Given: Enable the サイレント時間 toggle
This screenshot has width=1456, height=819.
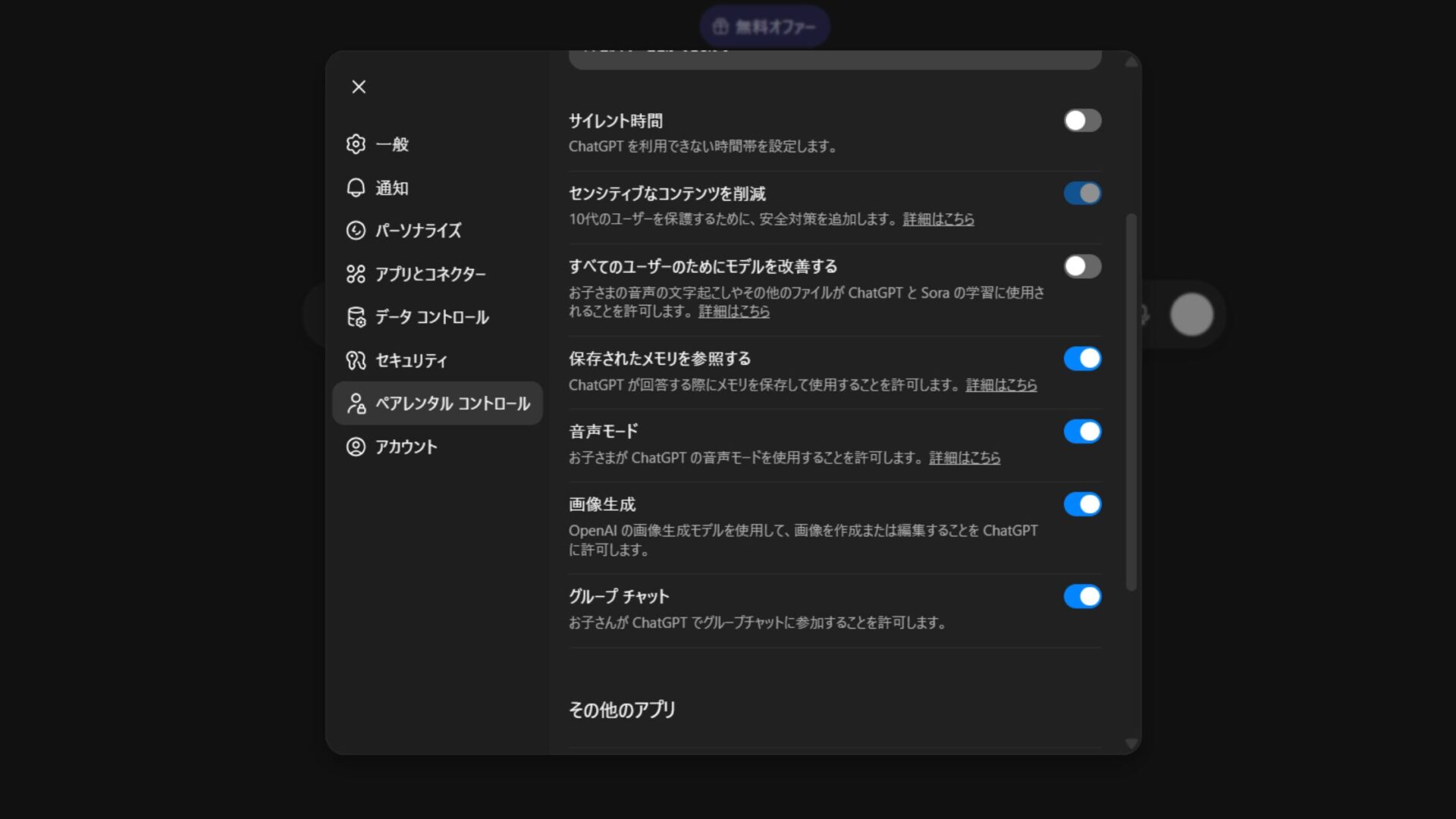Looking at the screenshot, I should tap(1083, 120).
